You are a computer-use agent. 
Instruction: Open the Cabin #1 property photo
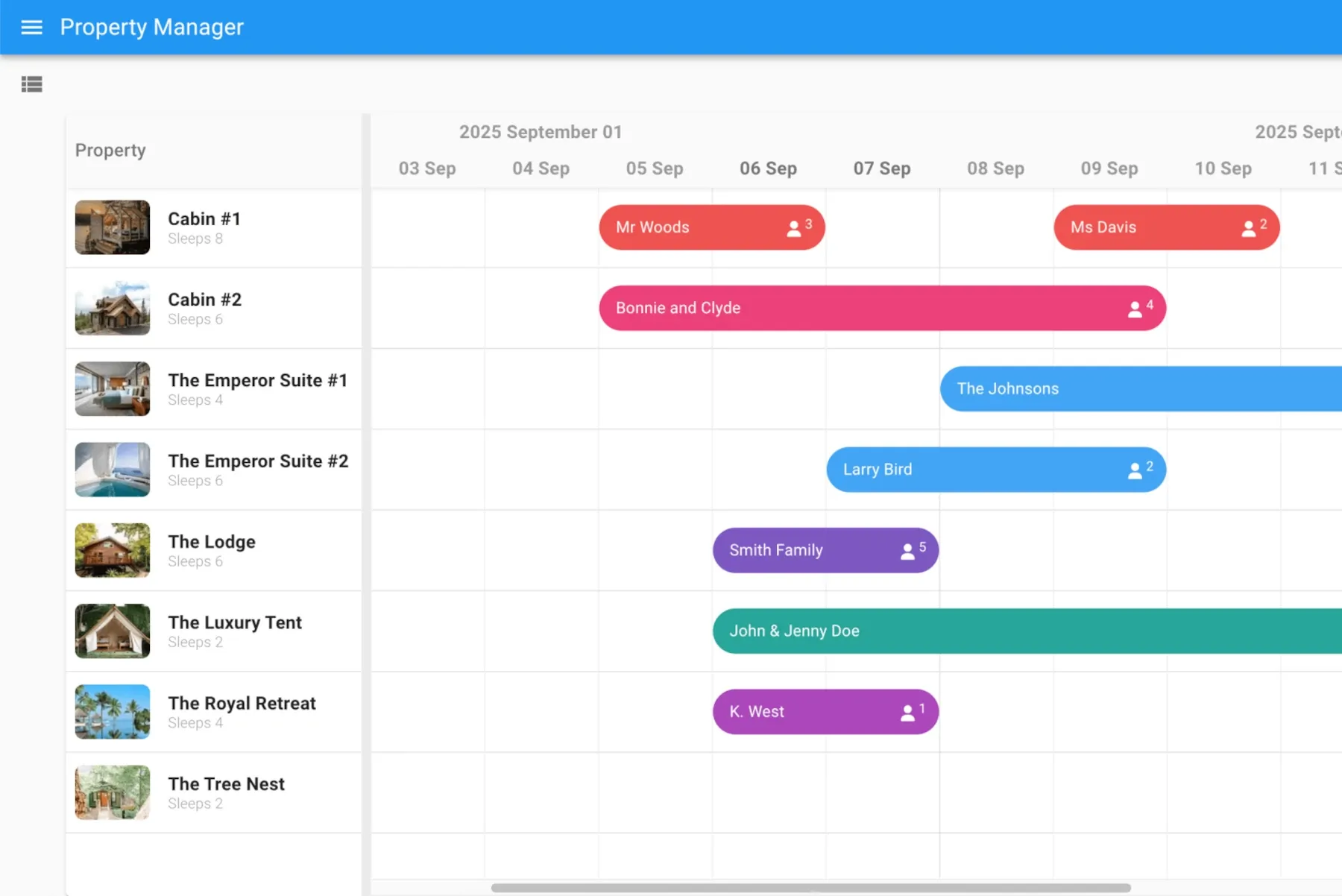point(112,227)
